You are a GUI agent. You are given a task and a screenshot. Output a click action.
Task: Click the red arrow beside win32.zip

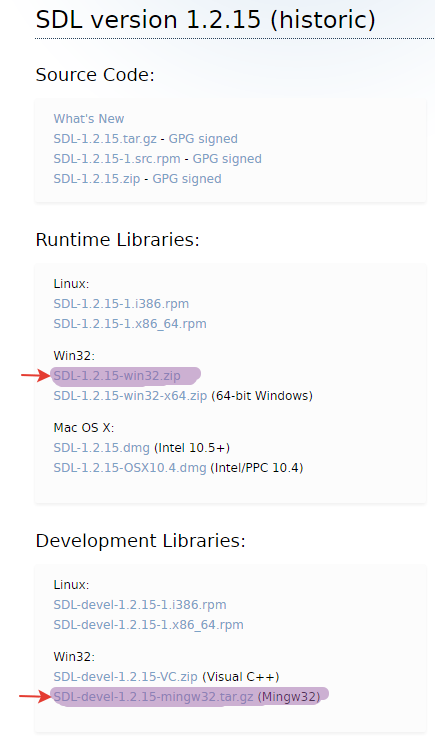point(35,376)
